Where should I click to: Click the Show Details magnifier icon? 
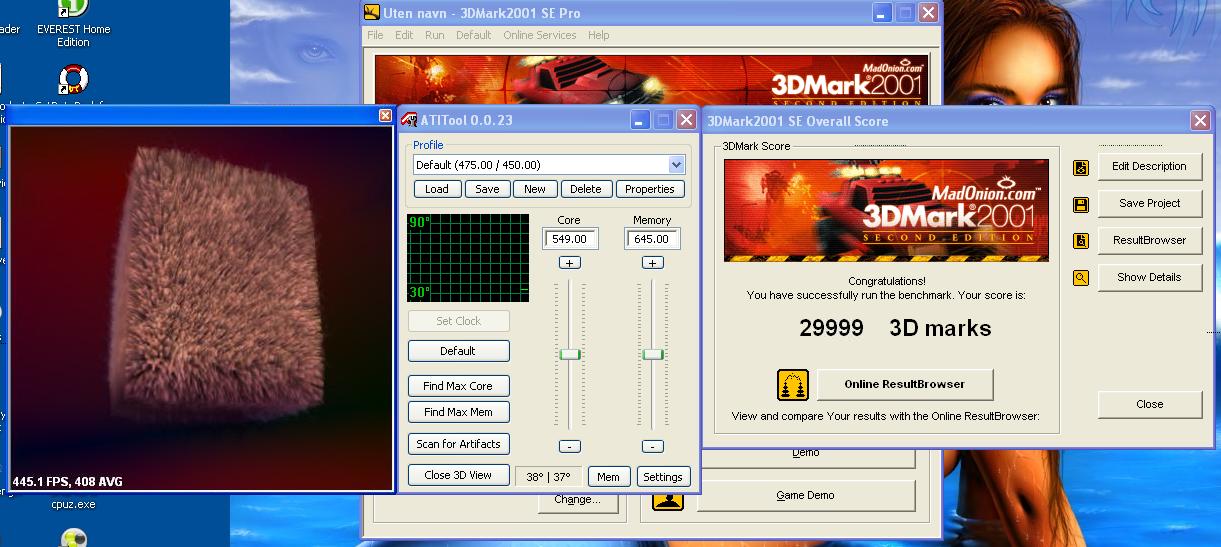click(1081, 278)
